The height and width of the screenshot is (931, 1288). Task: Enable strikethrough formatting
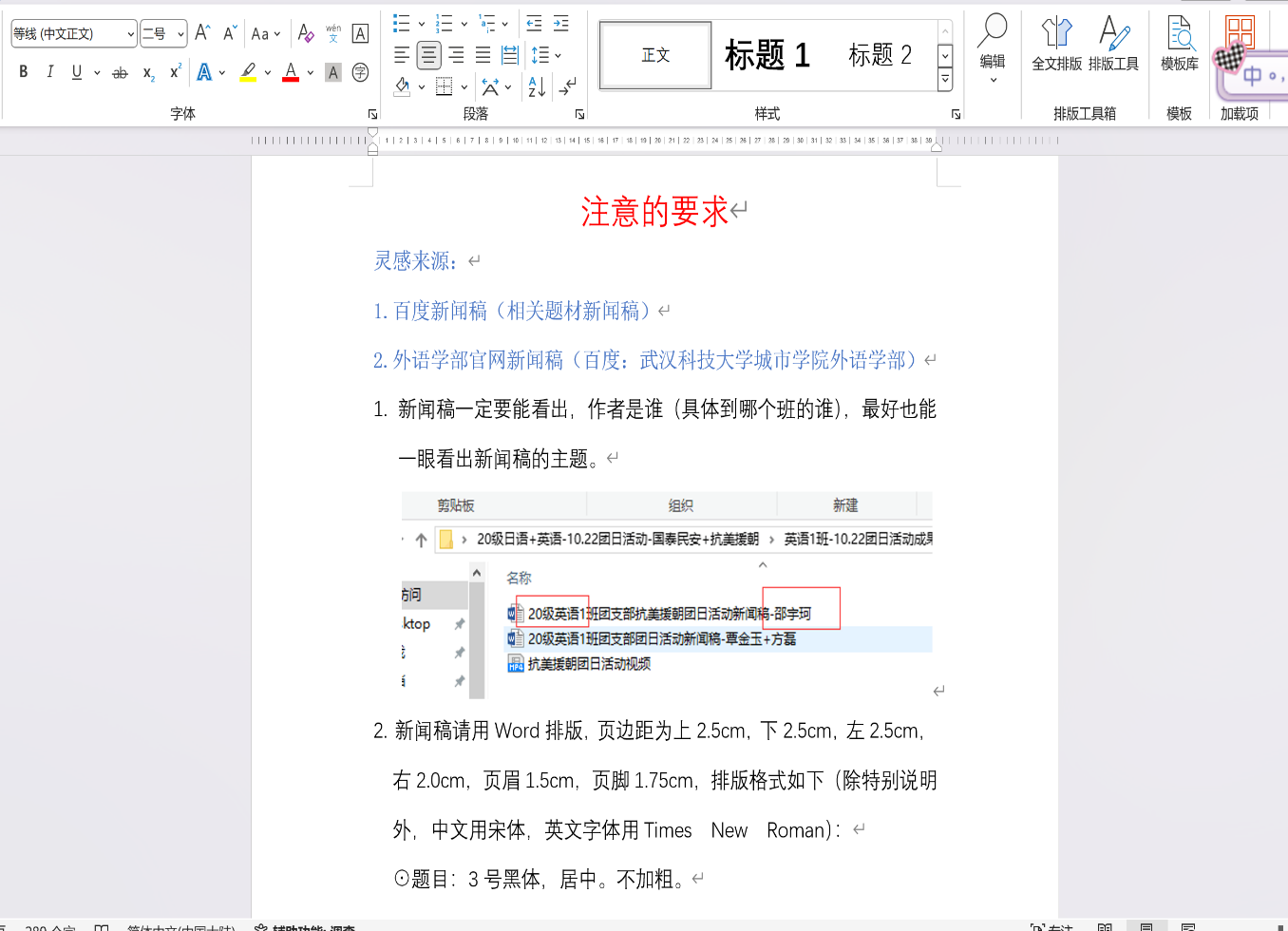(120, 72)
